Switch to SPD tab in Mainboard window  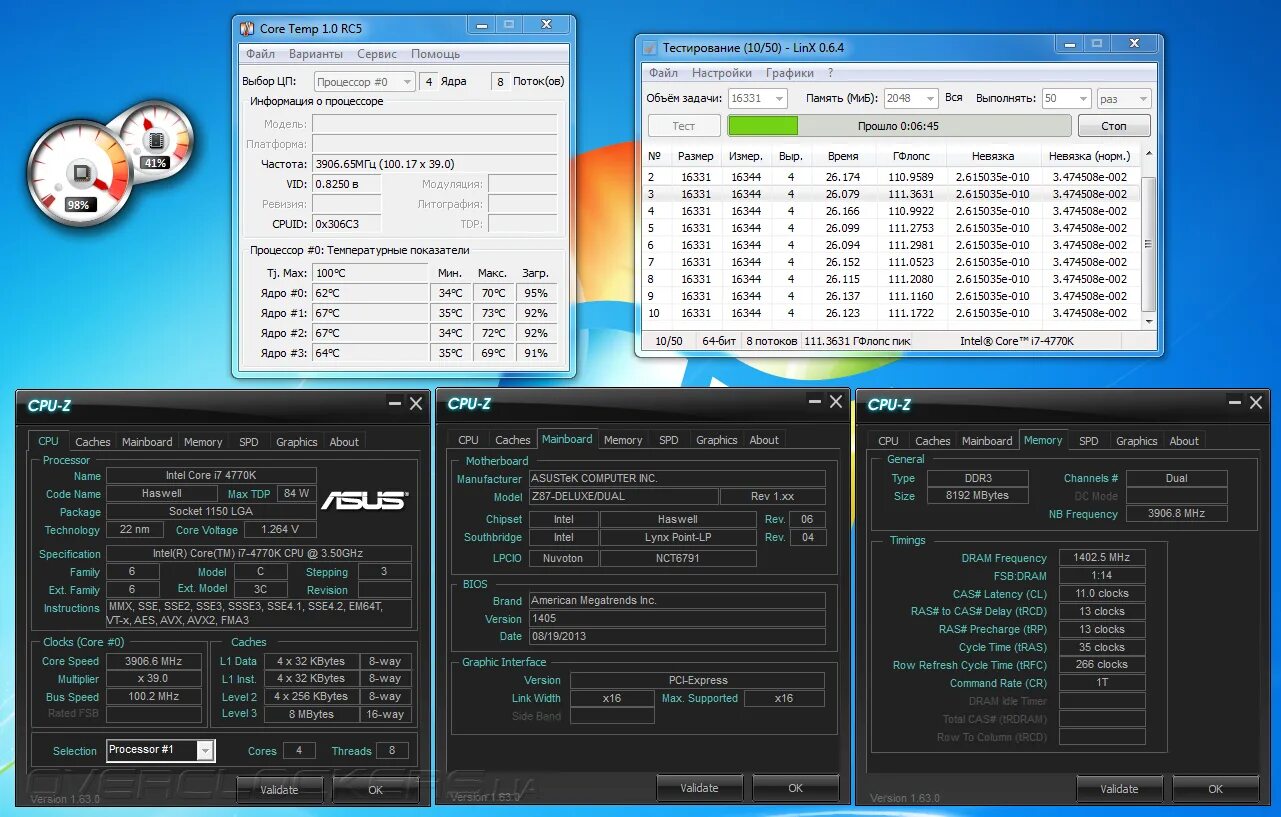coord(669,440)
